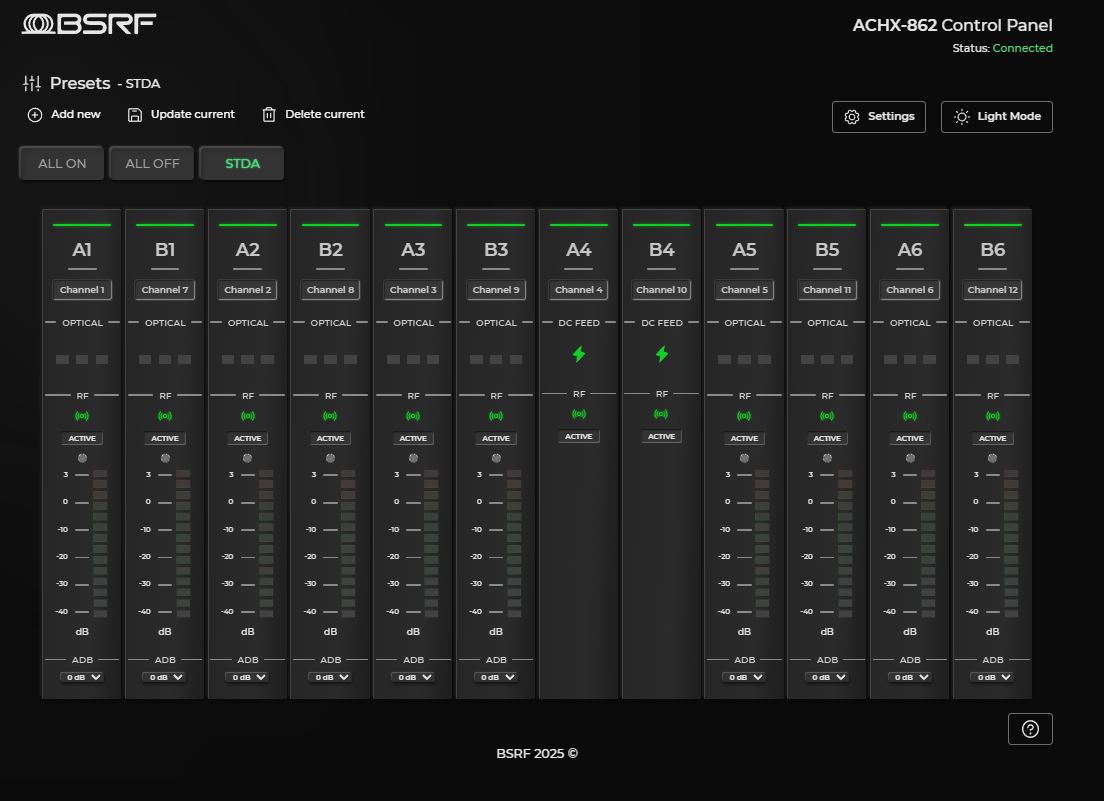Open Settings

[x=879, y=117]
